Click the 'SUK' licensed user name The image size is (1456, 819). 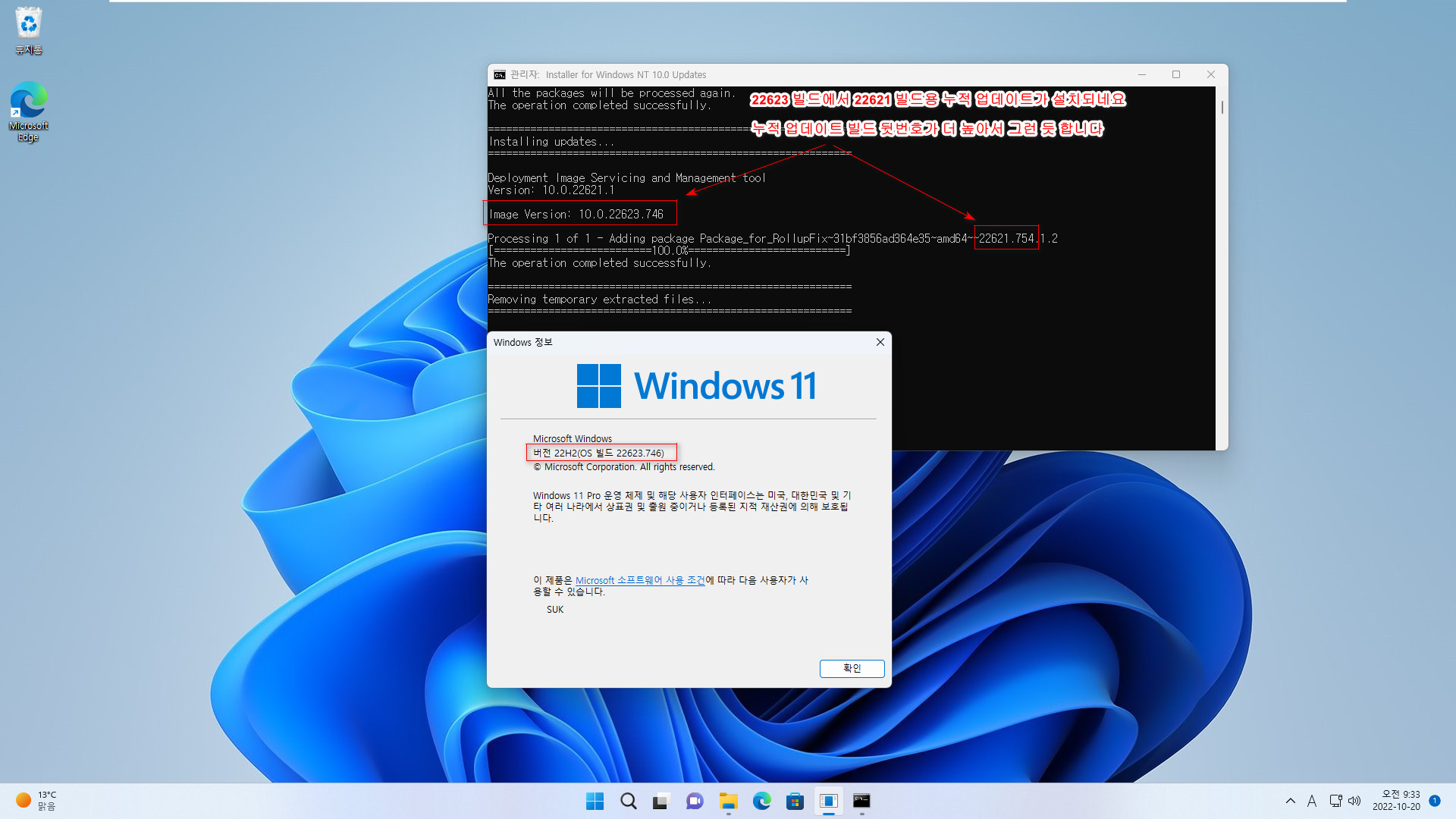555,610
